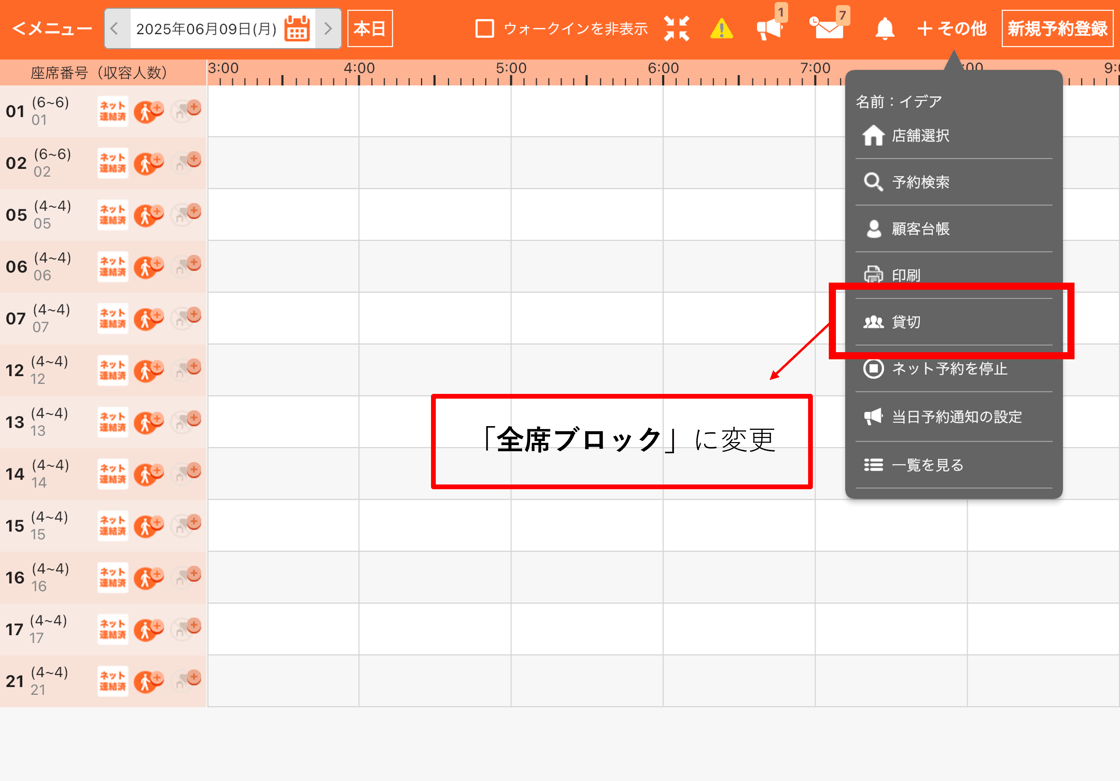Click gray seat-add icon for seat 14
Screen dimensions: 1120x781
click(x=186, y=472)
